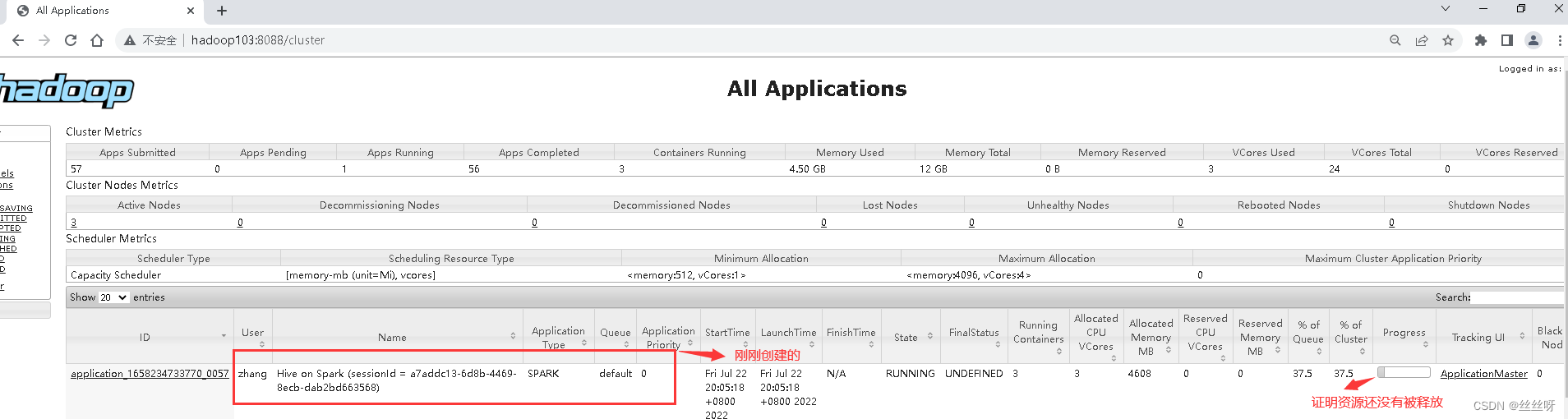1568x419 pixels.
Task: Open the Show entries dropdown
Action: pyautogui.click(x=113, y=297)
